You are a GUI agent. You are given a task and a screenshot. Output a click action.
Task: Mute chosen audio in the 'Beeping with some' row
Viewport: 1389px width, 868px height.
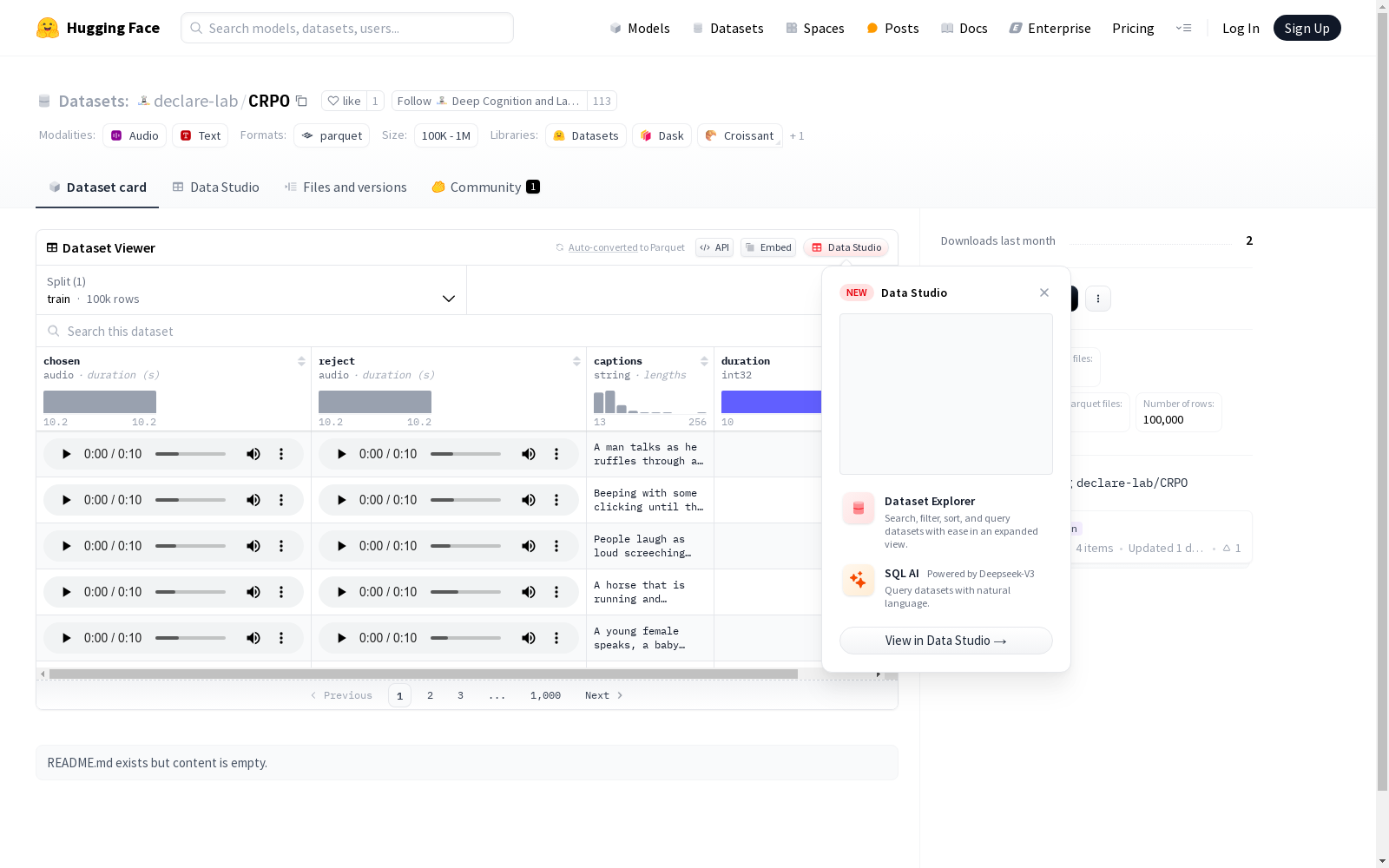[253, 500]
